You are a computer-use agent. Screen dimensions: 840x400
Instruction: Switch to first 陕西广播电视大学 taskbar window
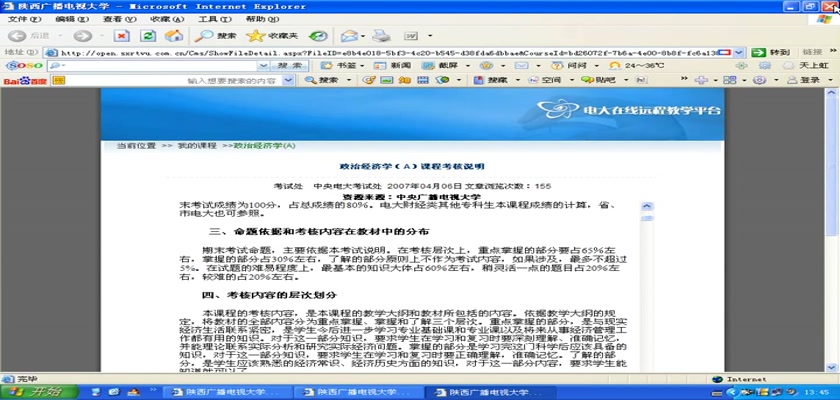click(226, 392)
